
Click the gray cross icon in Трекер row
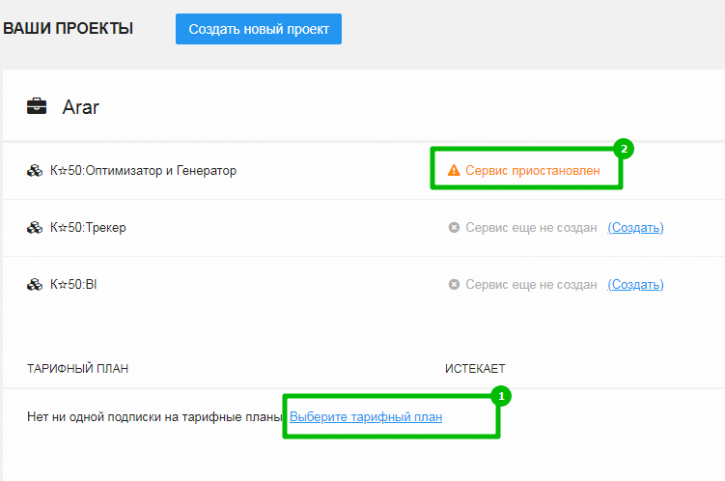coord(454,228)
